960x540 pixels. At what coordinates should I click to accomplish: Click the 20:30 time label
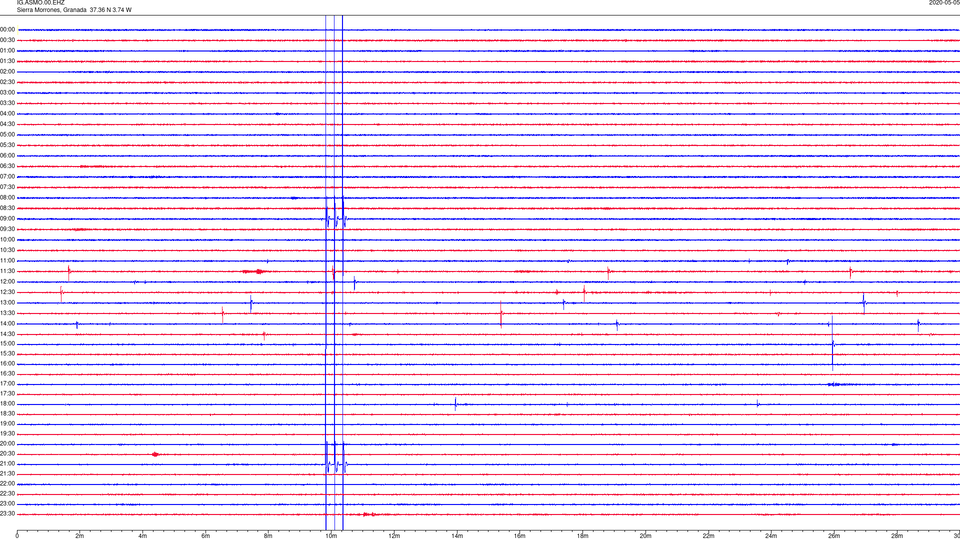pos(7,454)
